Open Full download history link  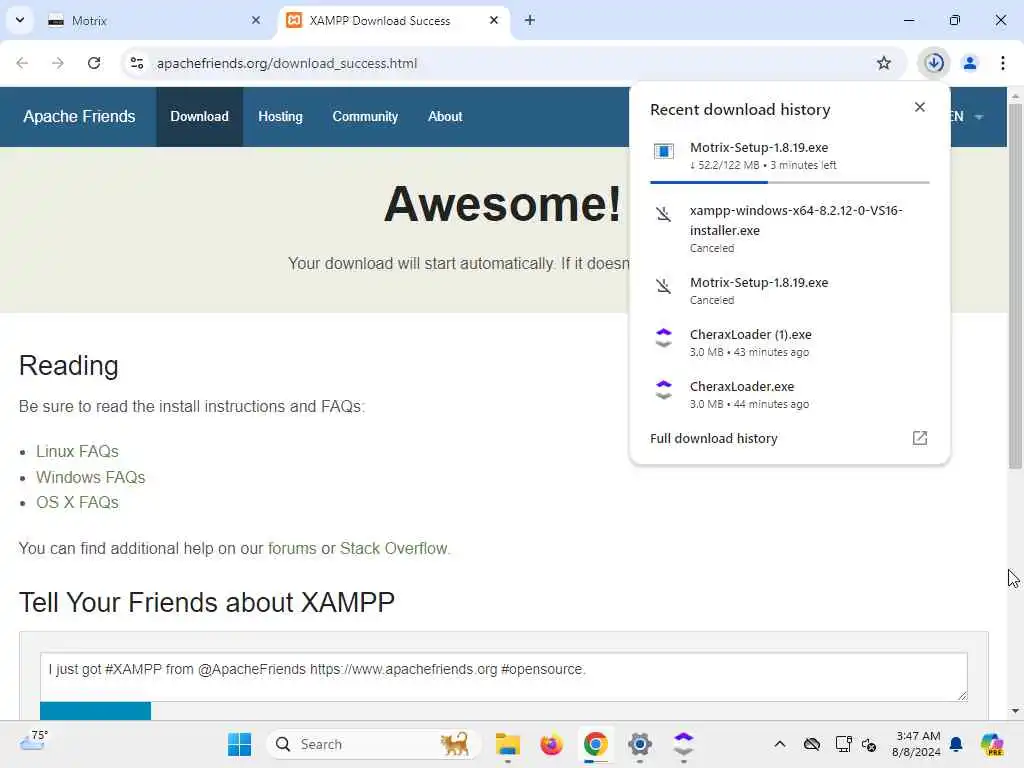click(x=714, y=438)
